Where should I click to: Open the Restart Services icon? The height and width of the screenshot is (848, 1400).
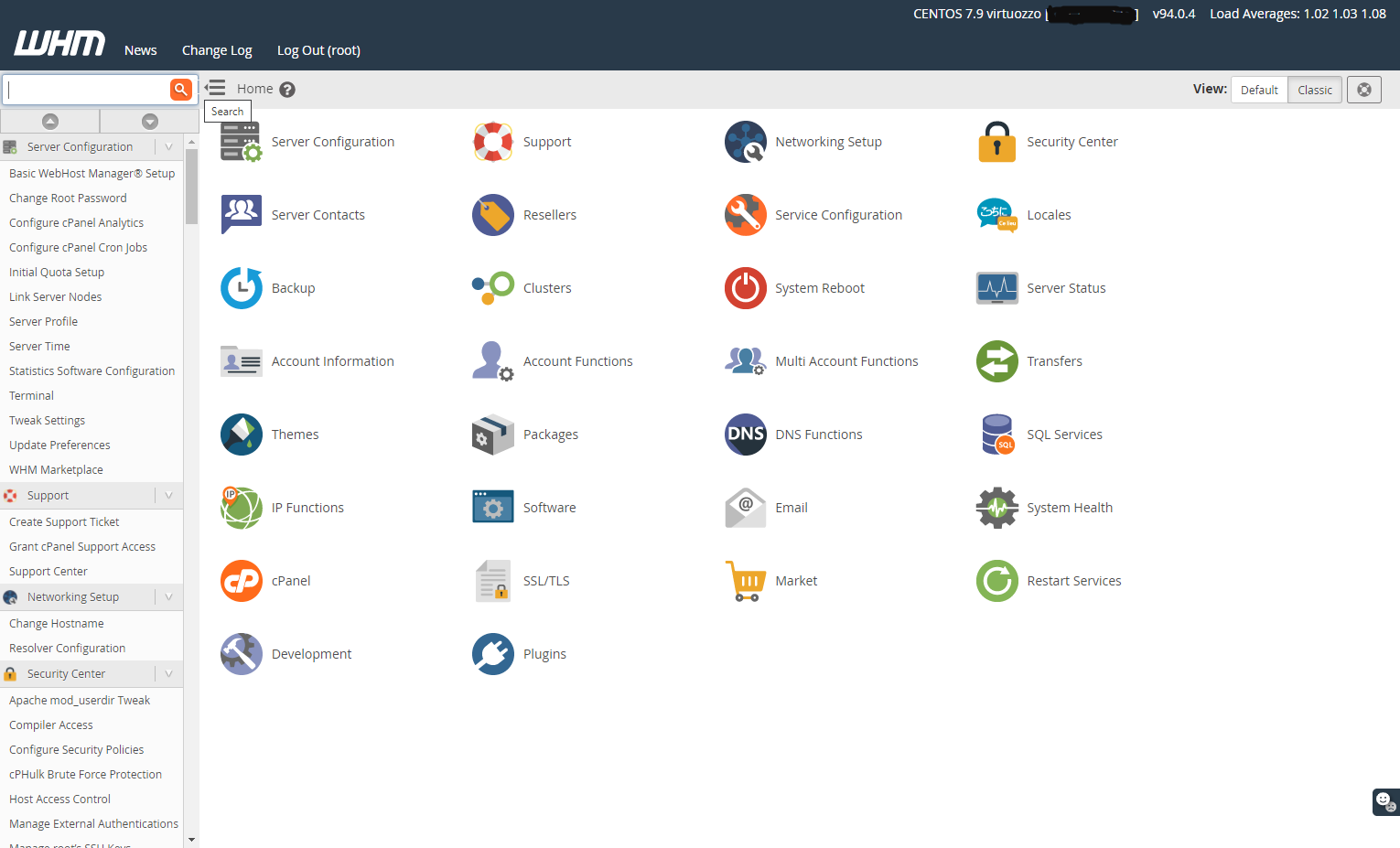[x=996, y=581]
